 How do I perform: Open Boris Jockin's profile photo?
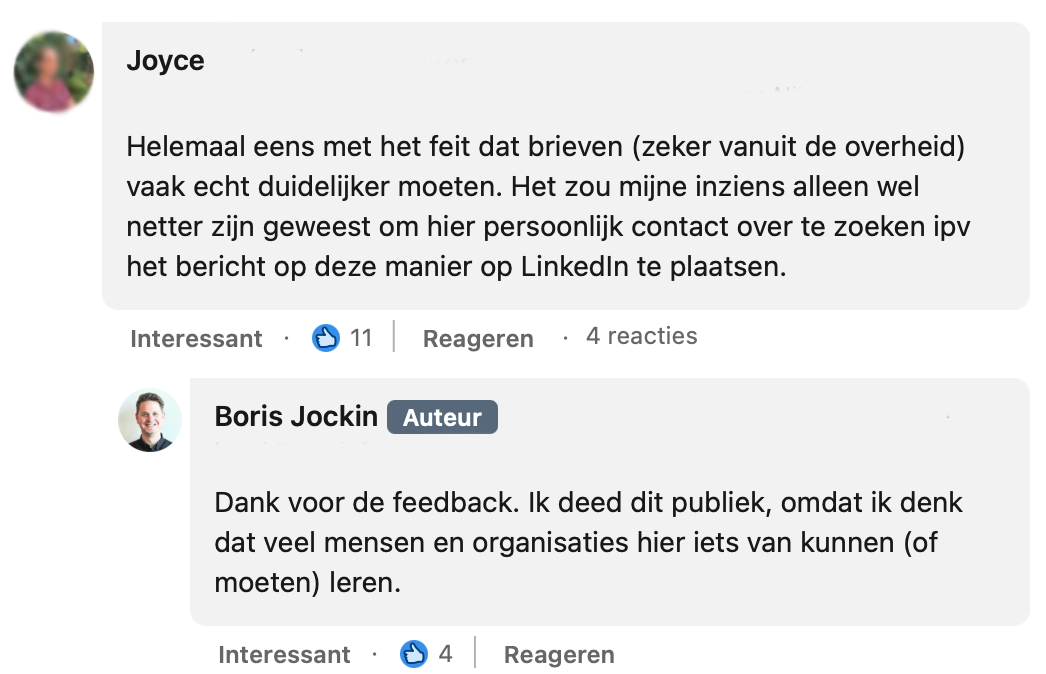tap(150, 420)
